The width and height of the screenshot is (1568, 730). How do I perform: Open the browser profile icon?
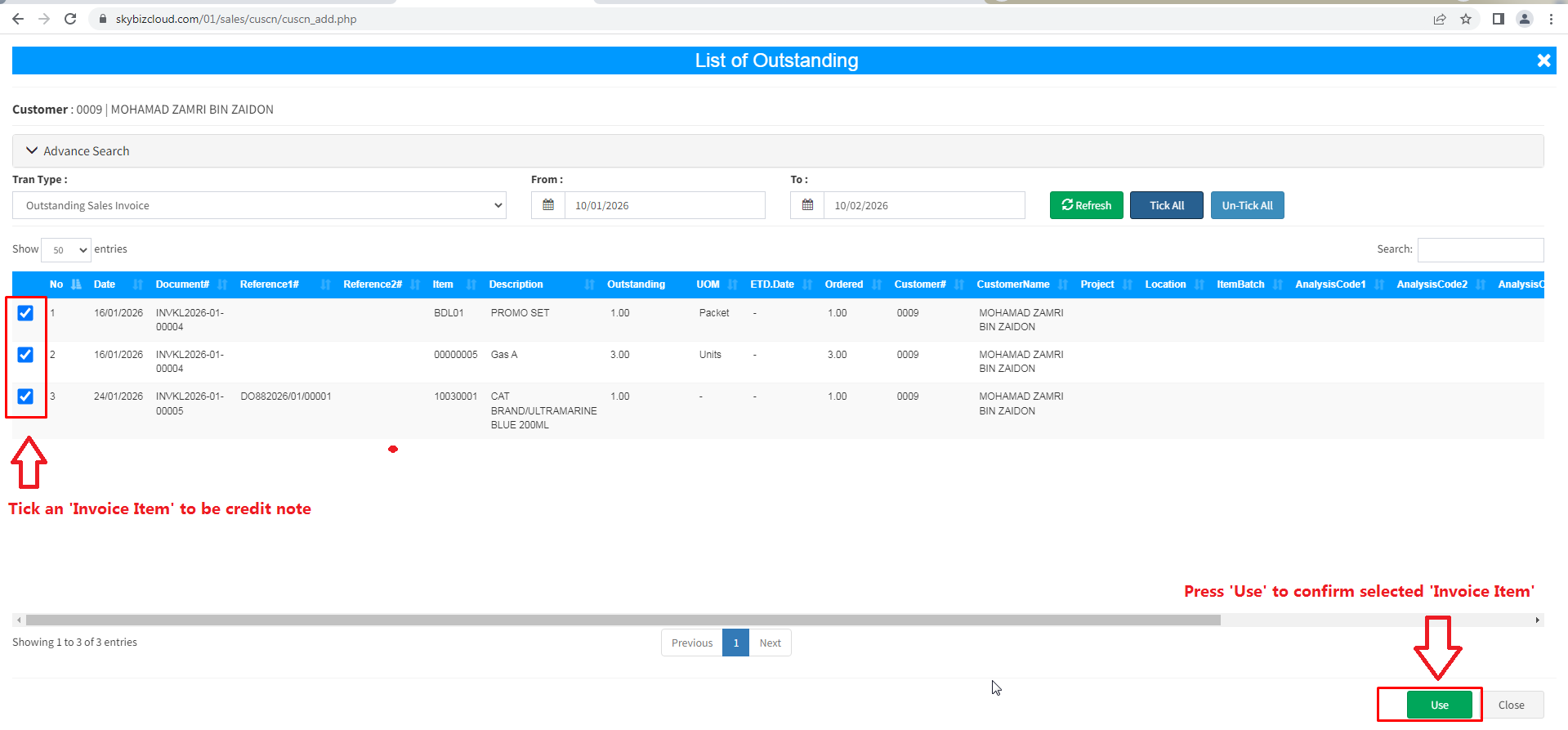click(x=1524, y=19)
